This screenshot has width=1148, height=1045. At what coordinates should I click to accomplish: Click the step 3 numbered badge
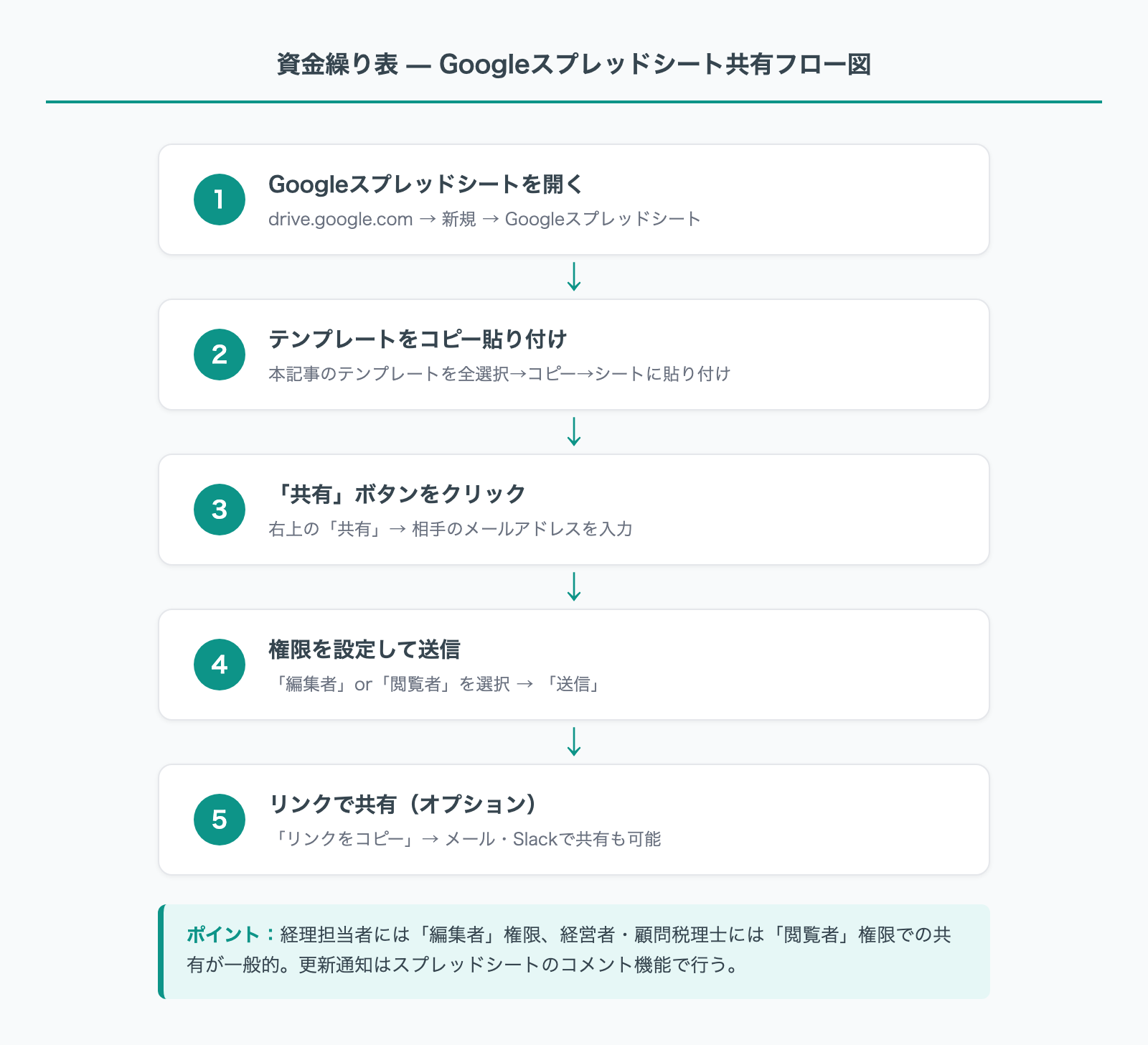219,510
